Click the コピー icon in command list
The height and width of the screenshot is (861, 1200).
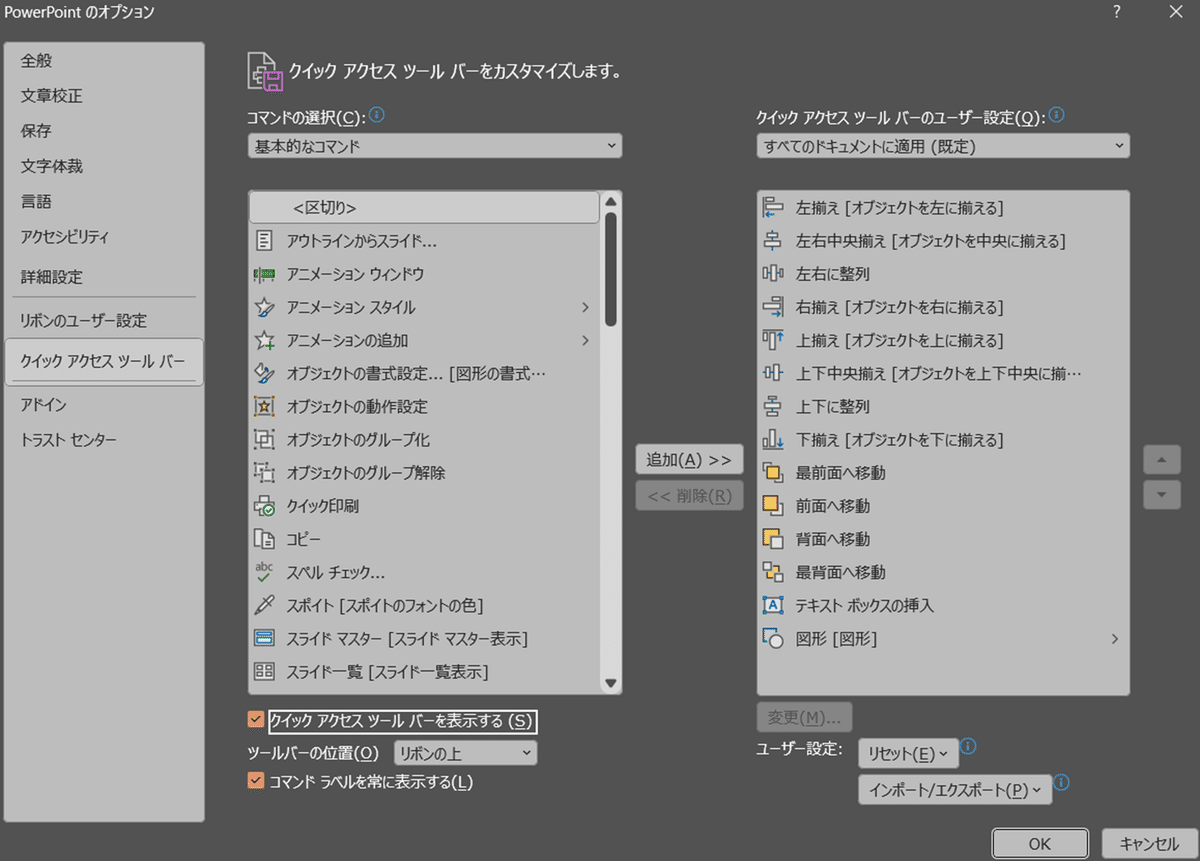coord(264,539)
